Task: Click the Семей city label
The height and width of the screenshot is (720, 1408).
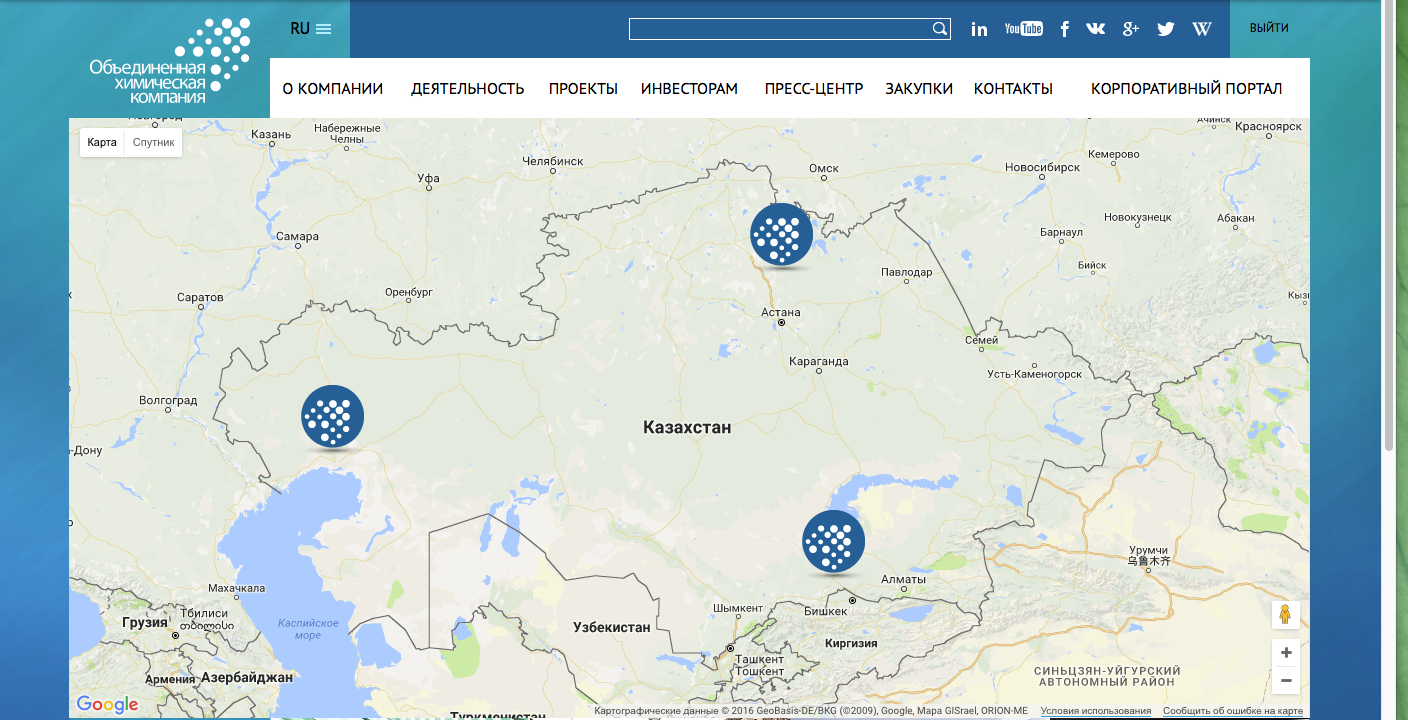Action: tap(981, 340)
